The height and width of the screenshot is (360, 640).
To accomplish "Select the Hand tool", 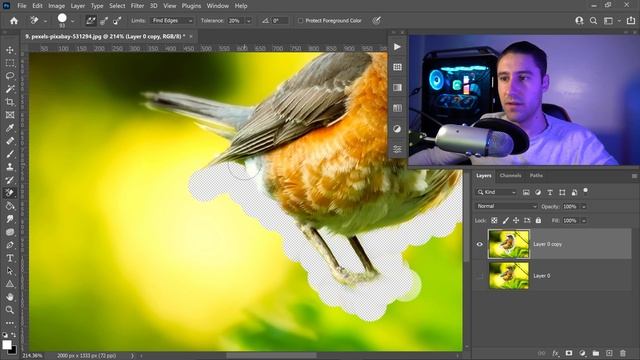I will (x=10, y=297).
